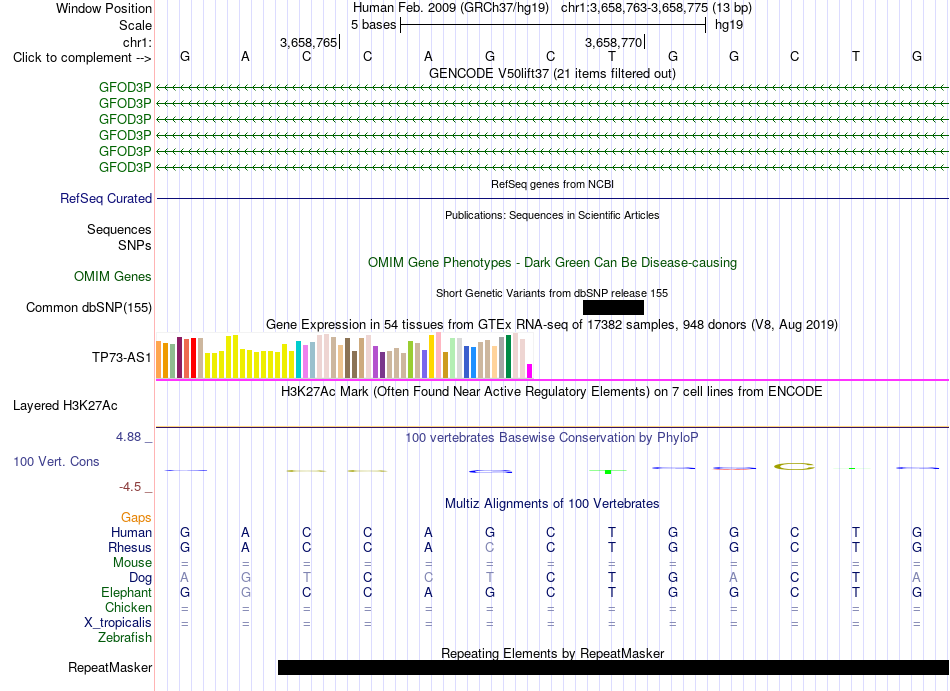This screenshot has height=691, width=950.
Task: Click 'Human Feb. 2009 (GRCh37/hg19)' header text
Action: (x=451, y=8)
